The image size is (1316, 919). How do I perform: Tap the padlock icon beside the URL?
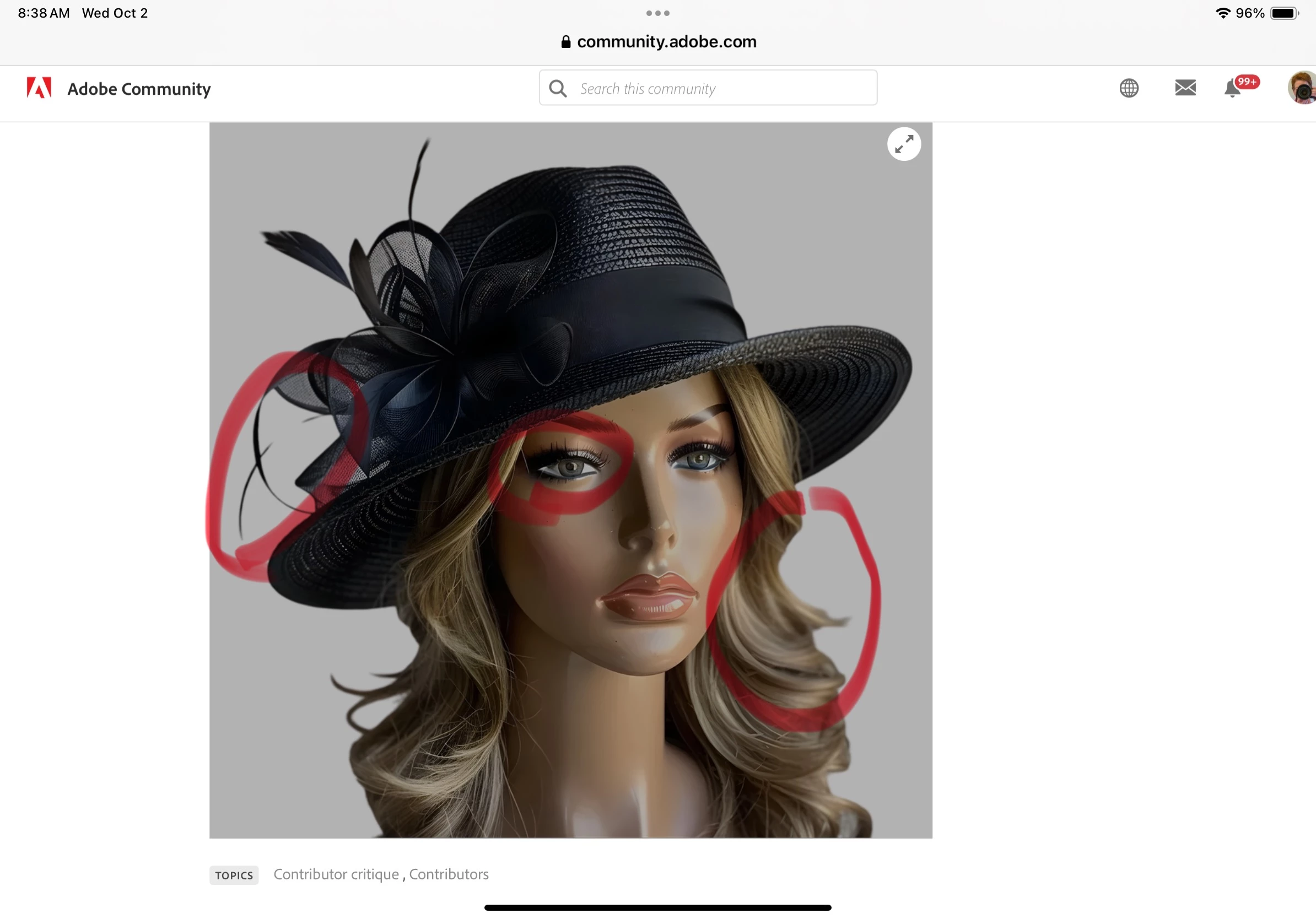point(566,42)
